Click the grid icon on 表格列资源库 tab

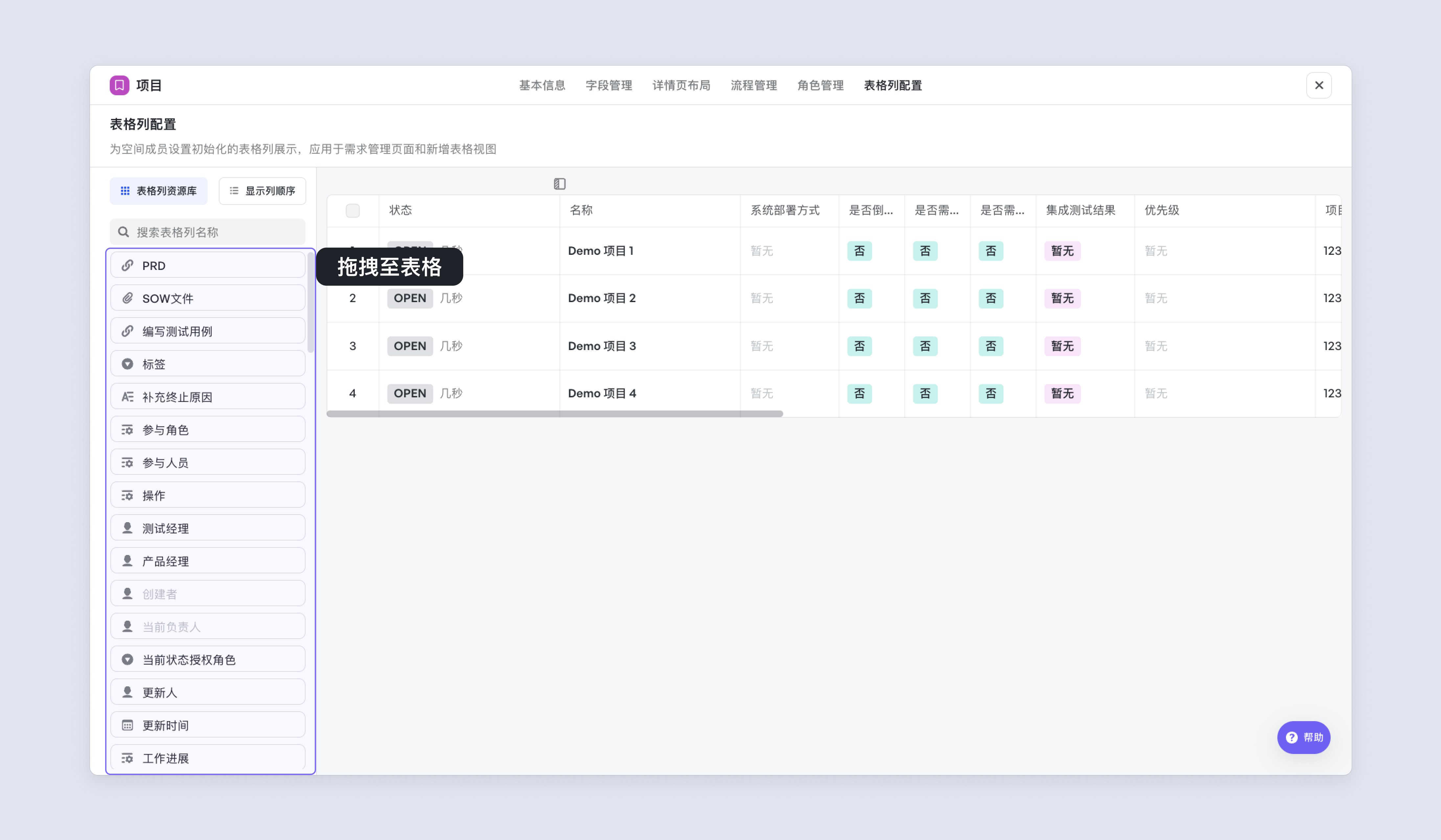125,191
